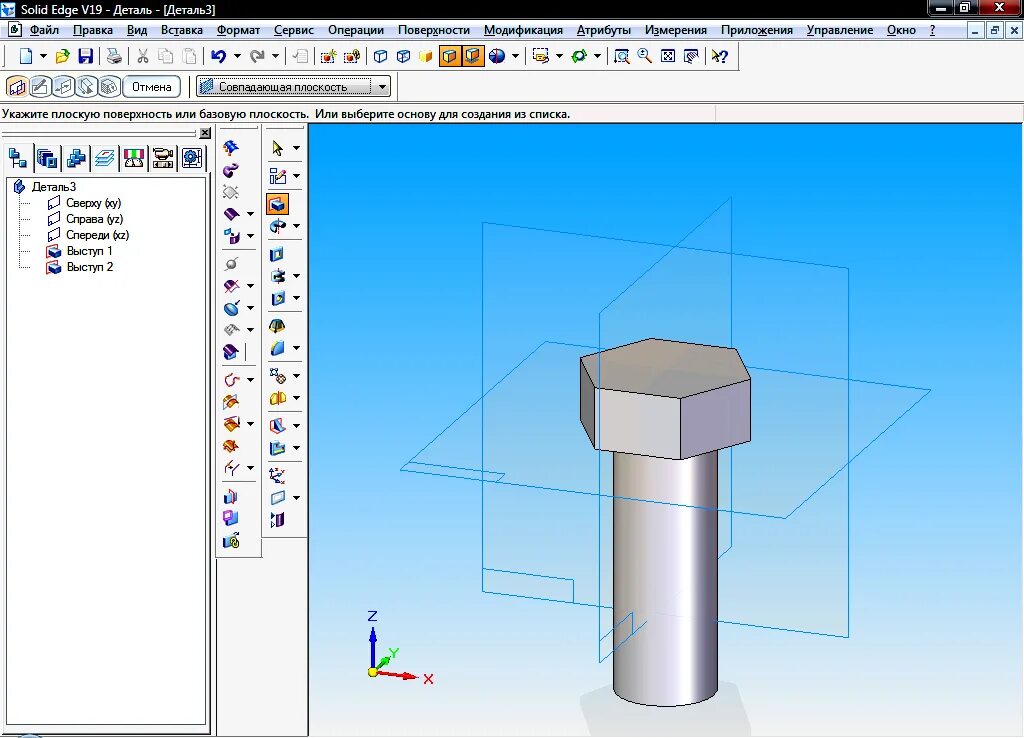The image size is (1024, 738).
Task: Open the Feature Playback camera tab
Action: click(163, 158)
